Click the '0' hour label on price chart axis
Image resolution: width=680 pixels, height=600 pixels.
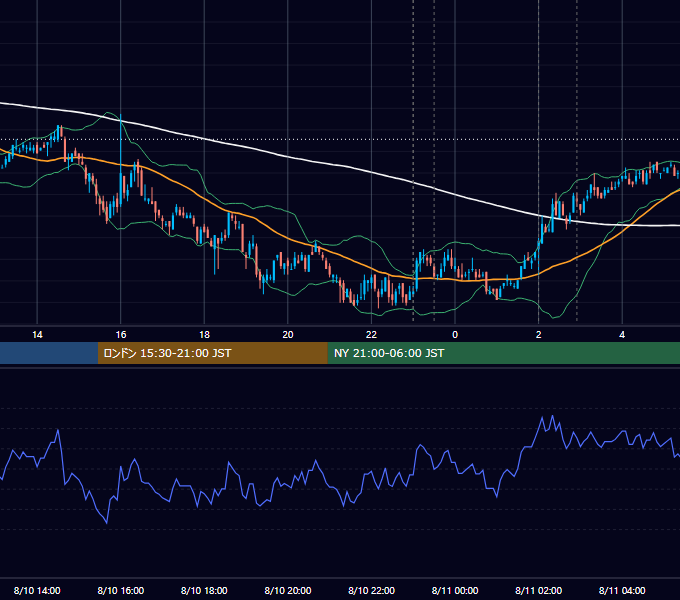point(455,335)
